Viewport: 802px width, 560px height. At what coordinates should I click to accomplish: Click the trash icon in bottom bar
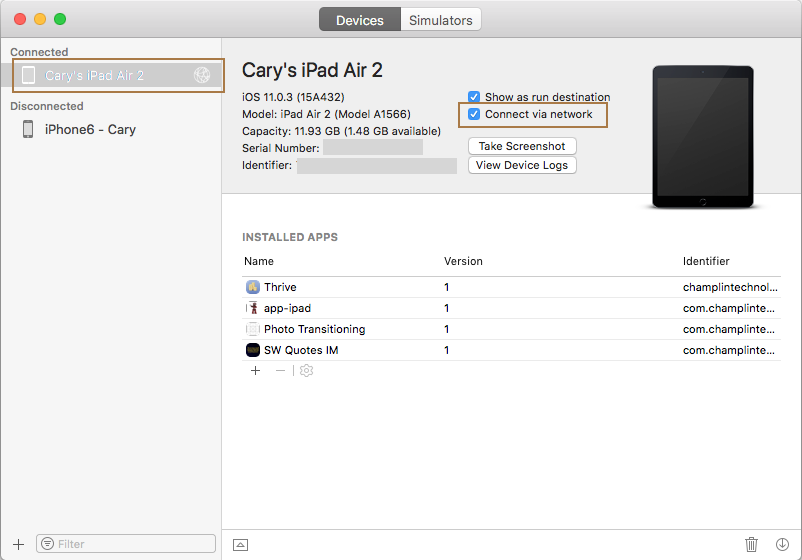point(751,544)
